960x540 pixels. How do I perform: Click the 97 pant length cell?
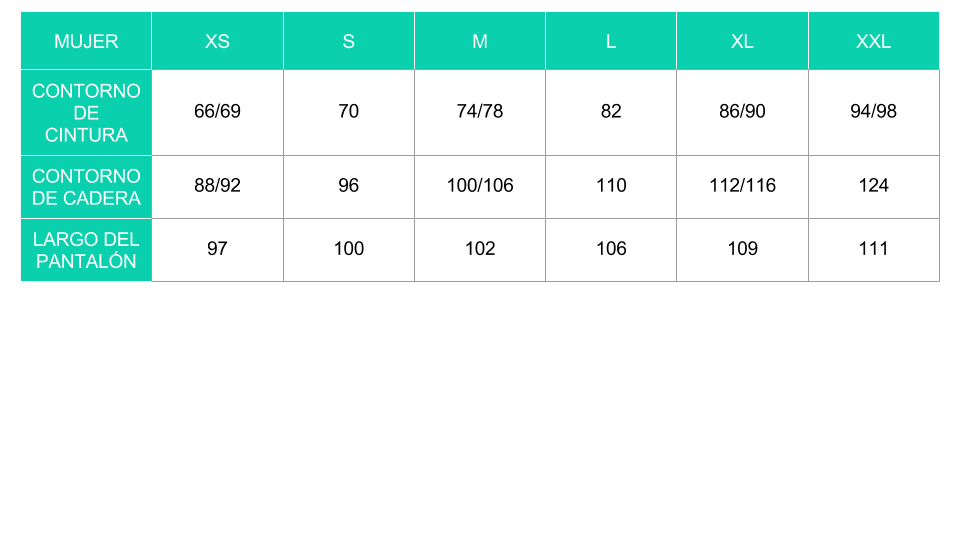point(217,250)
